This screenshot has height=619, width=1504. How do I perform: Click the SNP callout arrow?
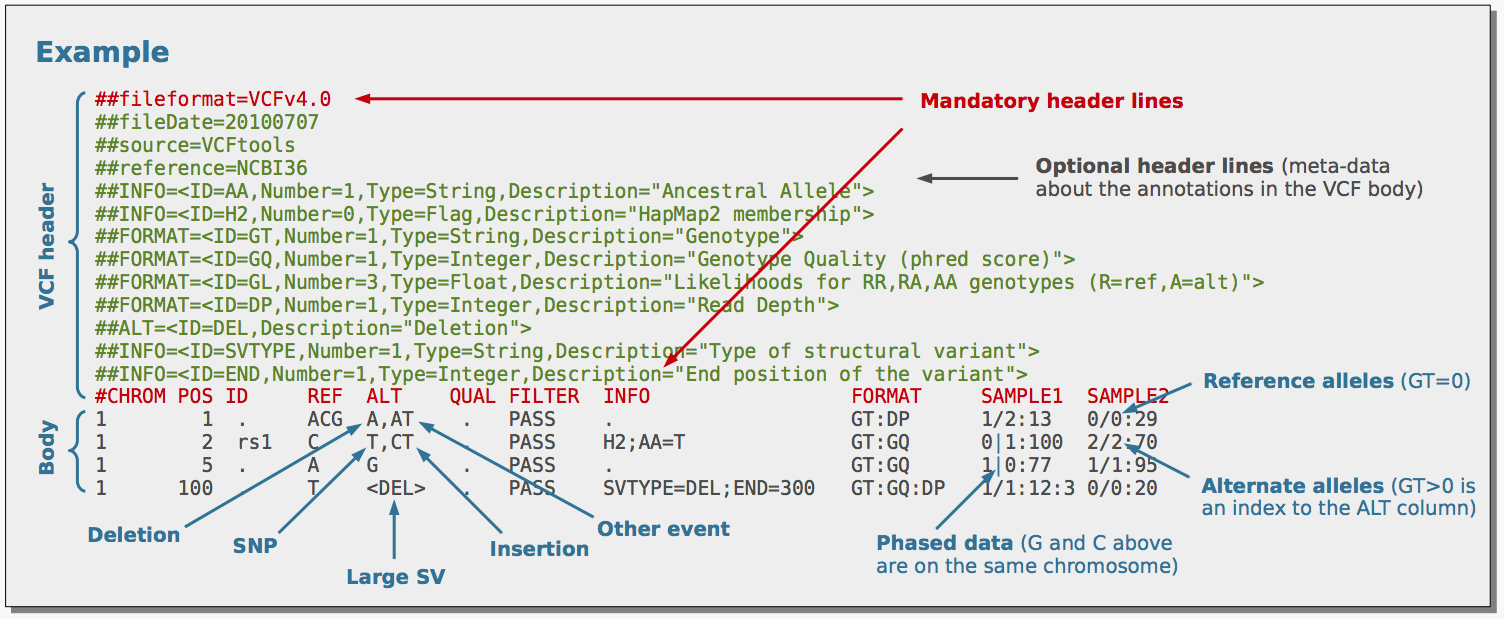coord(320,490)
